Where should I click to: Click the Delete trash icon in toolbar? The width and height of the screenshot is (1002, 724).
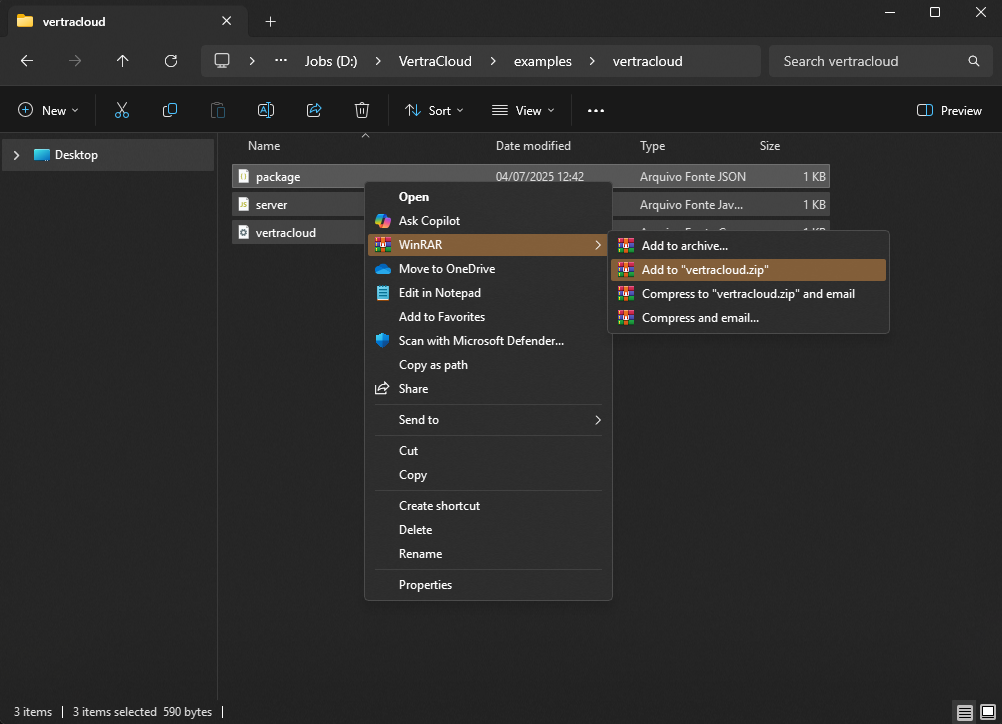(x=362, y=111)
